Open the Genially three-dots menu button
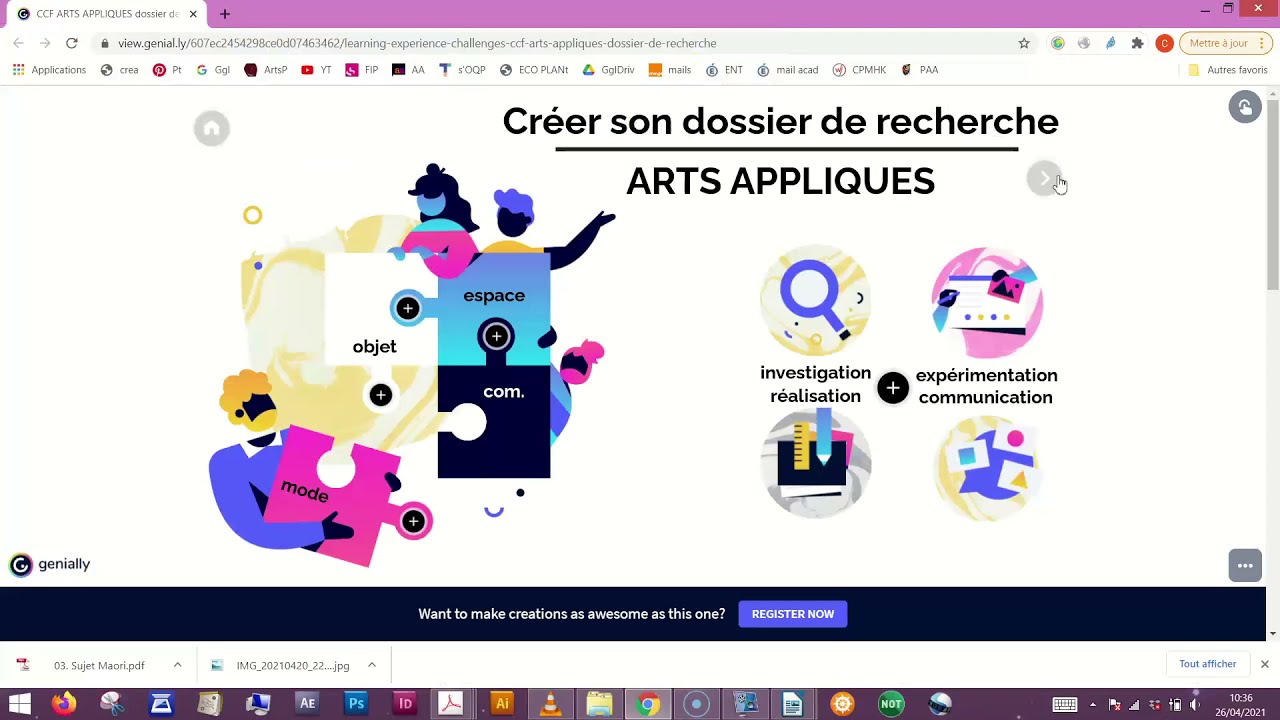 (1245, 565)
